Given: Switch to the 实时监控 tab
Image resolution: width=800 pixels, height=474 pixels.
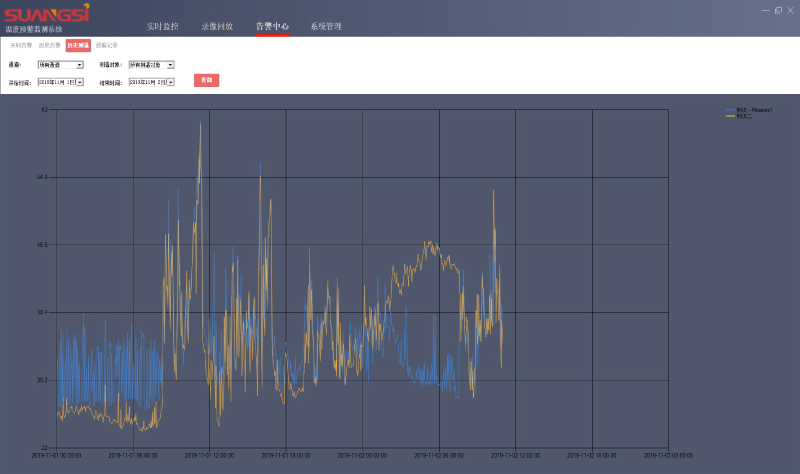Looking at the screenshot, I should 162,26.
